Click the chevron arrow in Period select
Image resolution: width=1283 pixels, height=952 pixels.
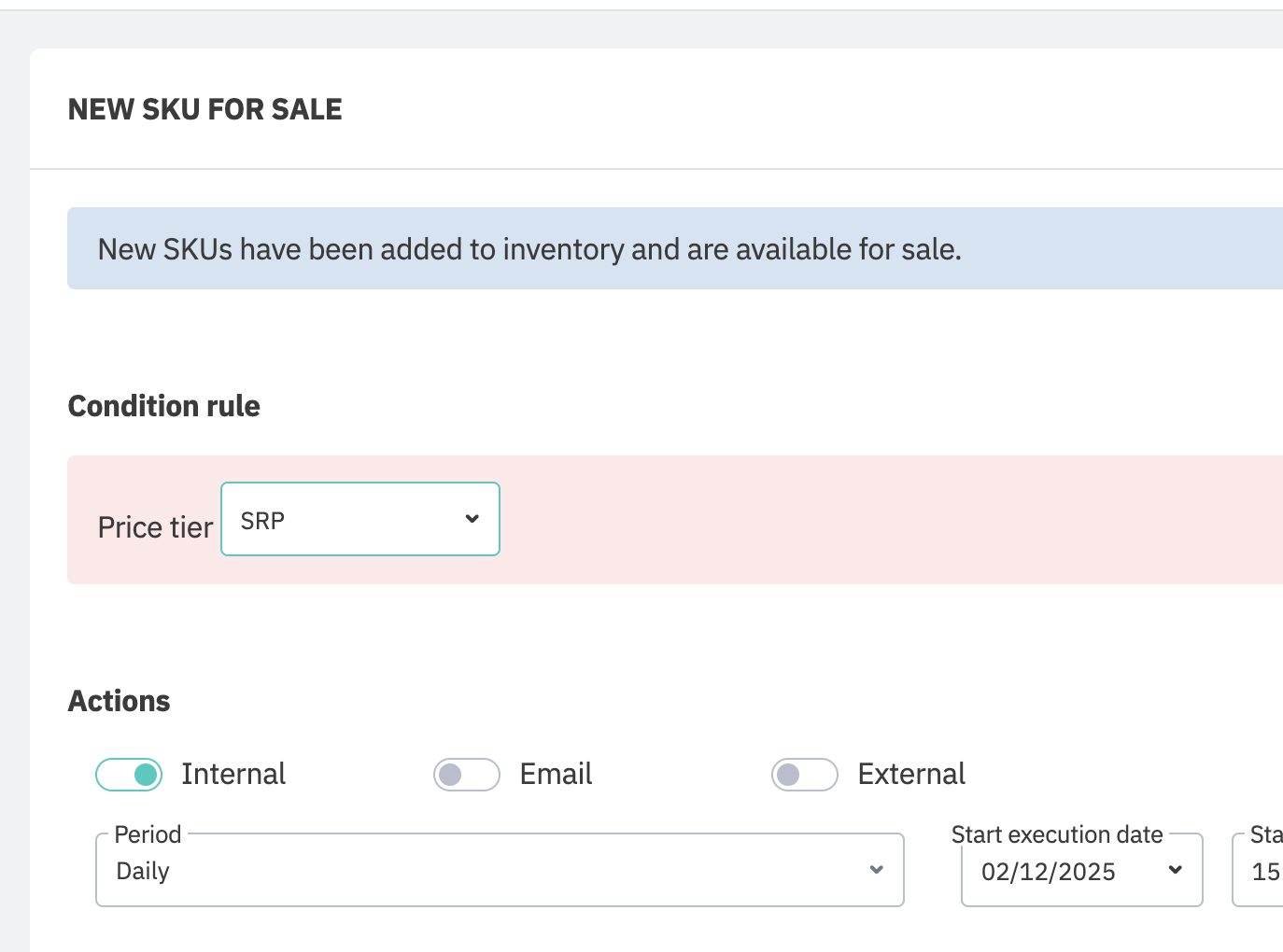(876, 870)
